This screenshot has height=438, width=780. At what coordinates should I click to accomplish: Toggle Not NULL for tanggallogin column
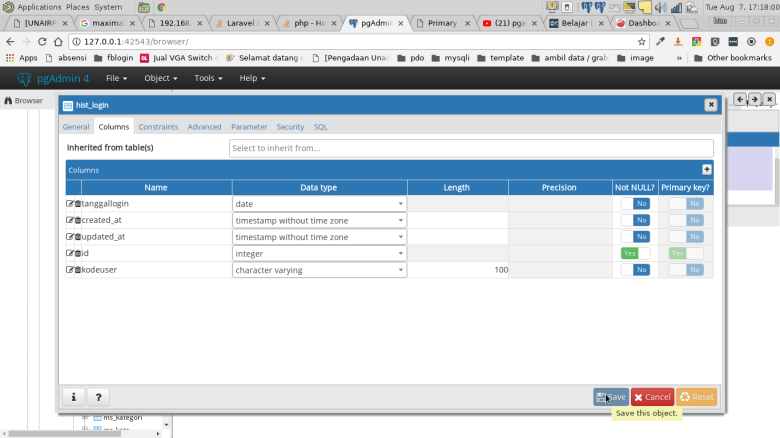(635, 204)
